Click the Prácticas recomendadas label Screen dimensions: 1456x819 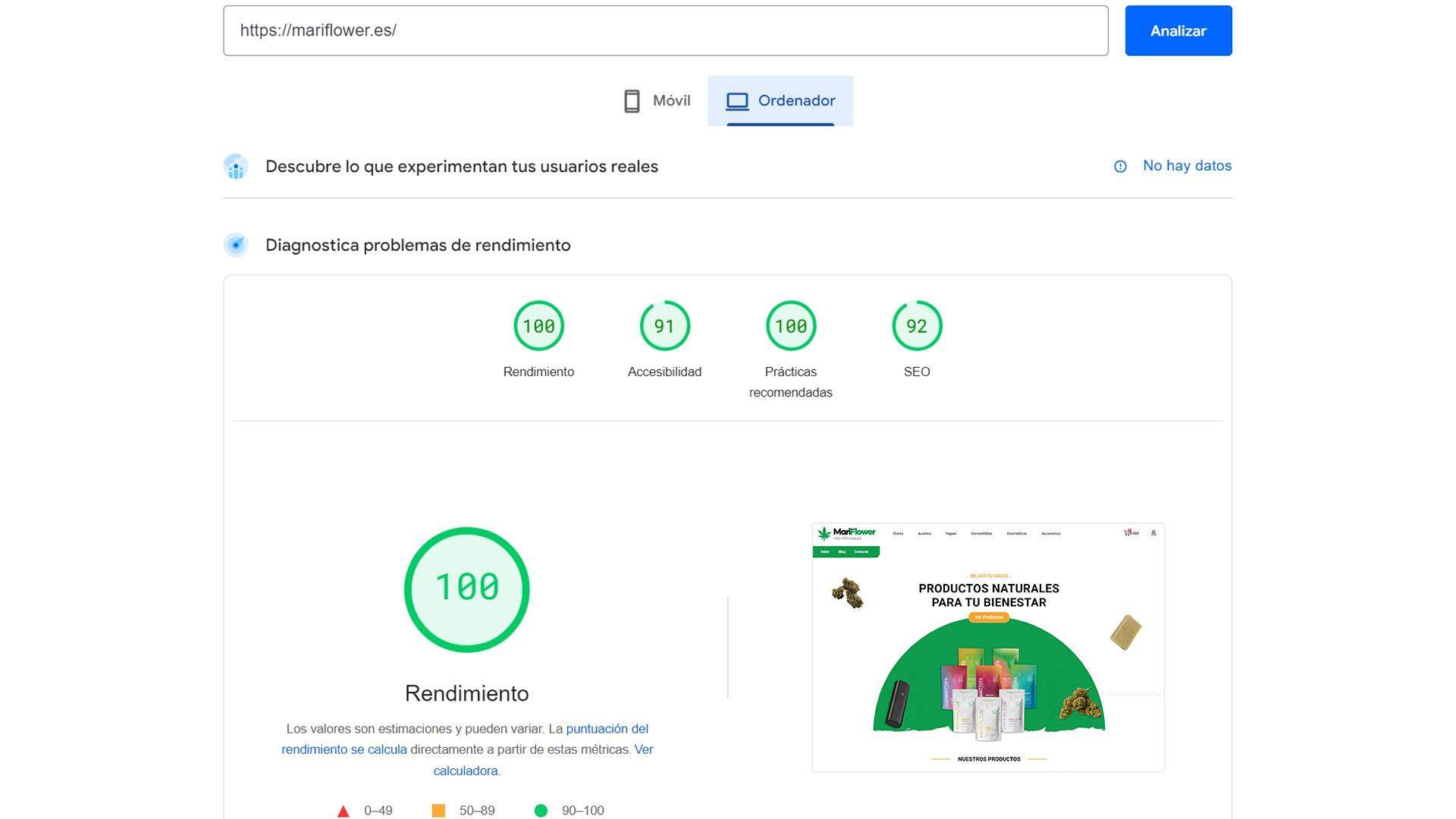click(791, 382)
